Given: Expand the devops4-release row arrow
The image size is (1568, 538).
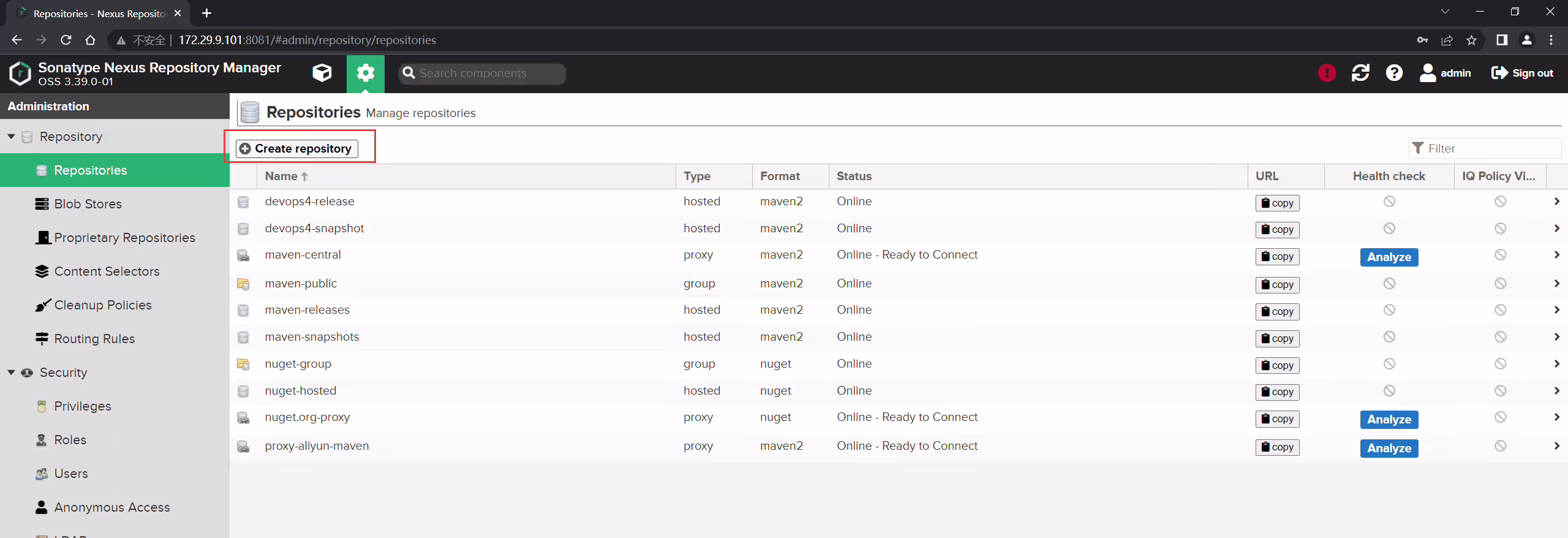Looking at the screenshot, I should pyautogui.click(x=1556, y=202).
